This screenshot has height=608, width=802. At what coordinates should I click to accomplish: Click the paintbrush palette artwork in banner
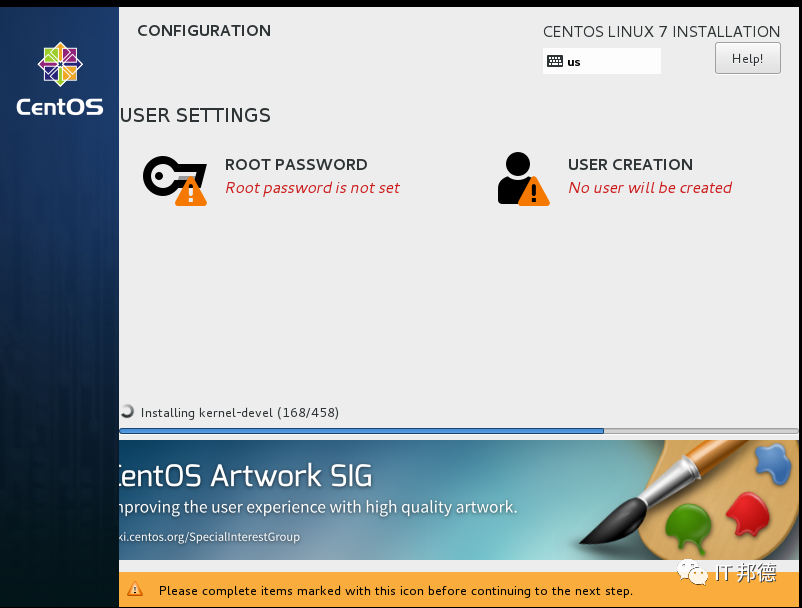tap(688, 500)
